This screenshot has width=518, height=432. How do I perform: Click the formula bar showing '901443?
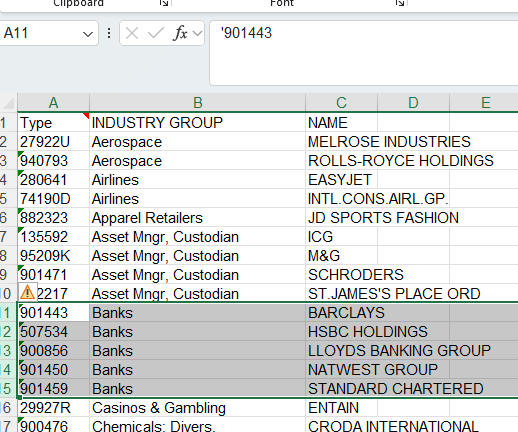[363, 53]
